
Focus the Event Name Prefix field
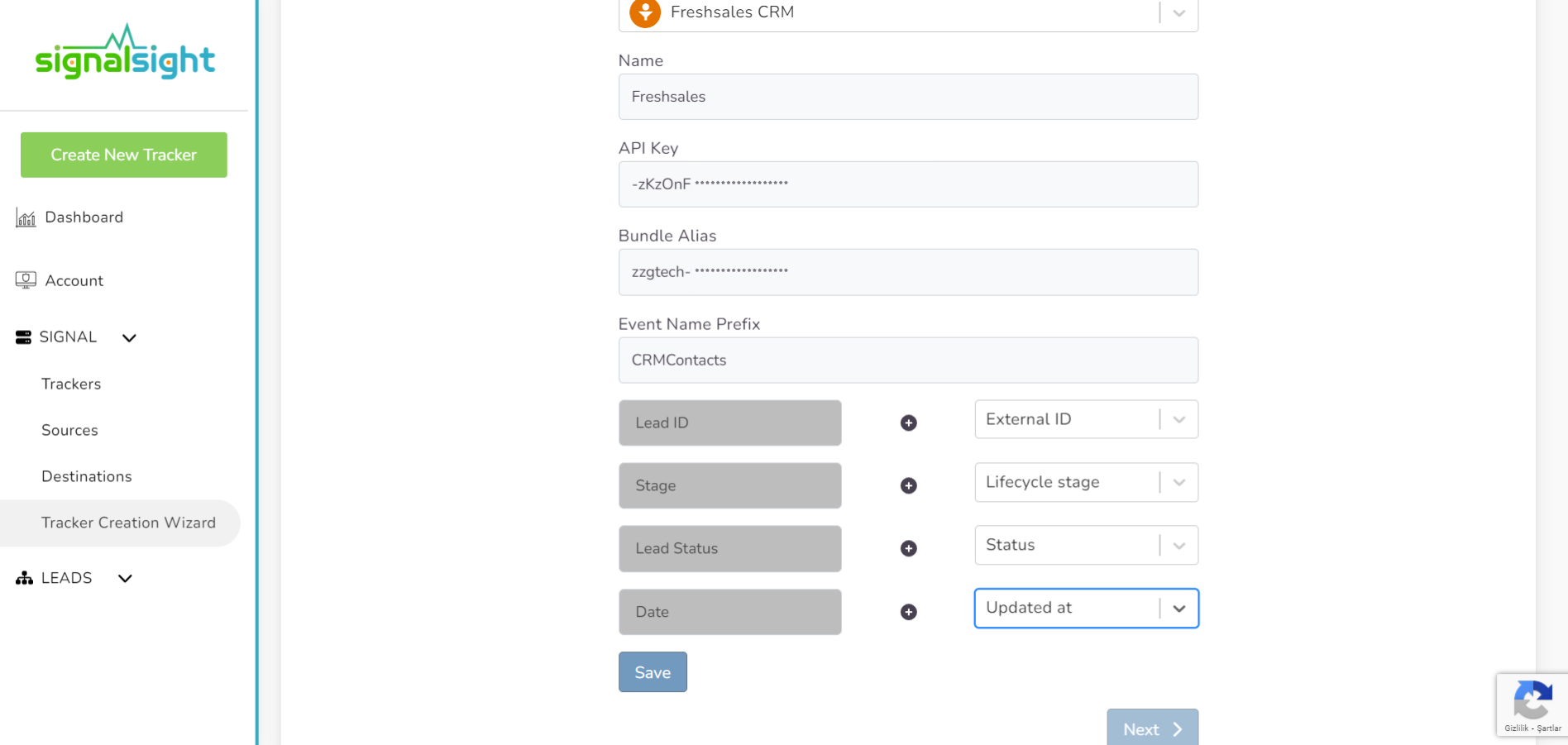908,360
